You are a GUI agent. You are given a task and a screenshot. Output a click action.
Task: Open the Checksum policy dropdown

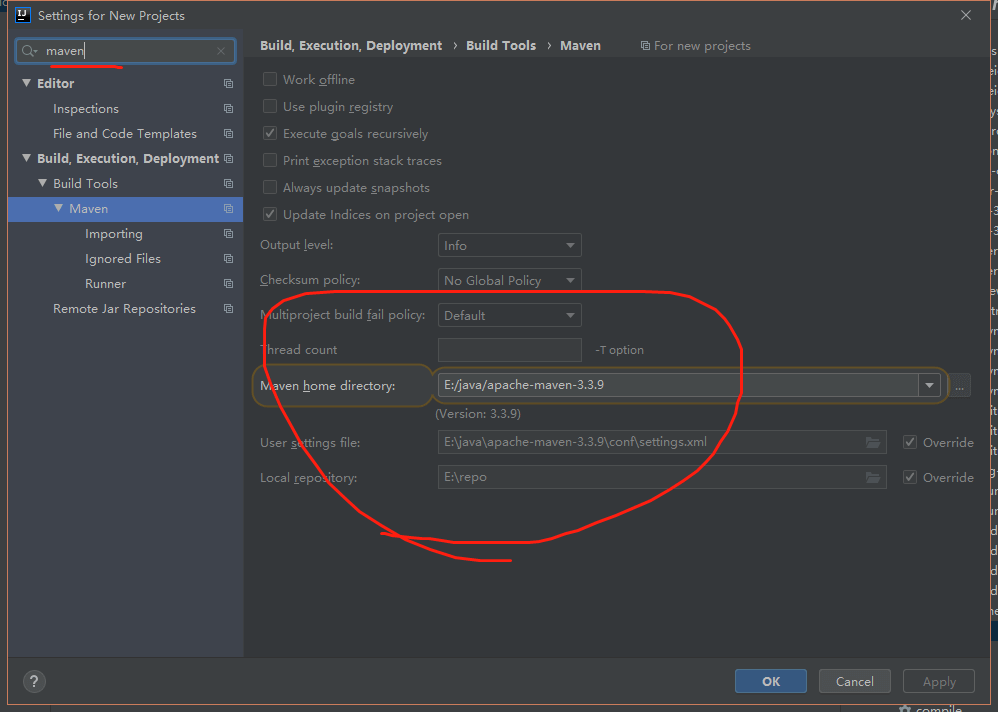coord(509,281)
